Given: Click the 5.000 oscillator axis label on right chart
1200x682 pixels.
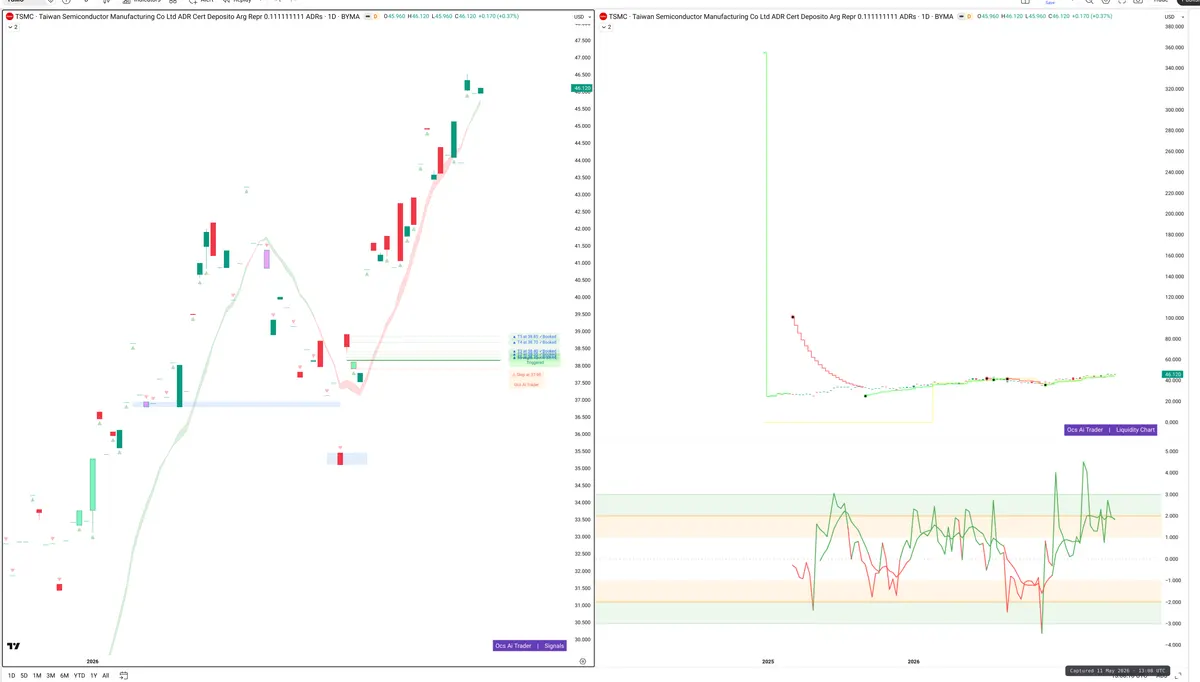Looking at the screenshot, I should [x=1174, y=452].
